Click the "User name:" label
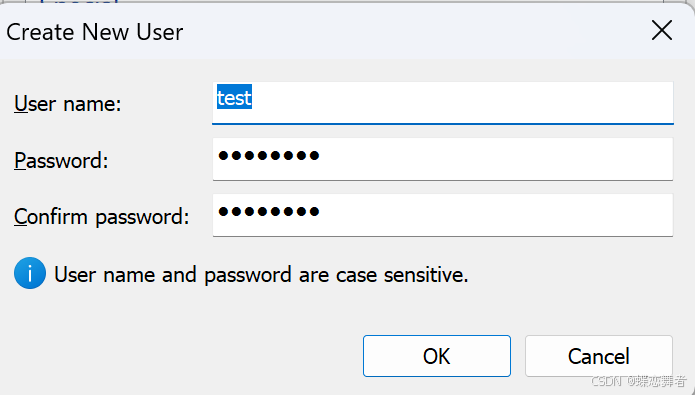695x395 pixels. tap(67, 104)
